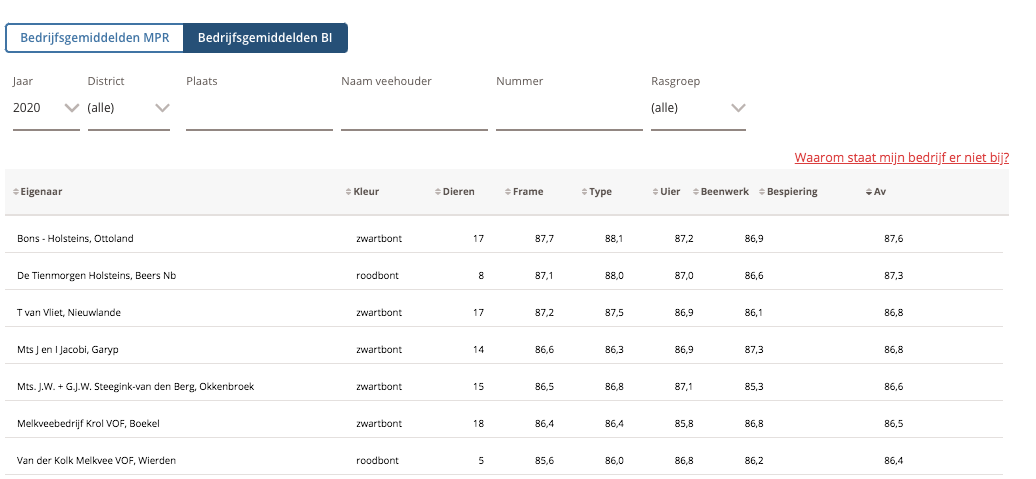Image resolution: width=1036 pixels, height=479 pixels.
Task: Expand the District dropdown
Action: tap(128, 108)
